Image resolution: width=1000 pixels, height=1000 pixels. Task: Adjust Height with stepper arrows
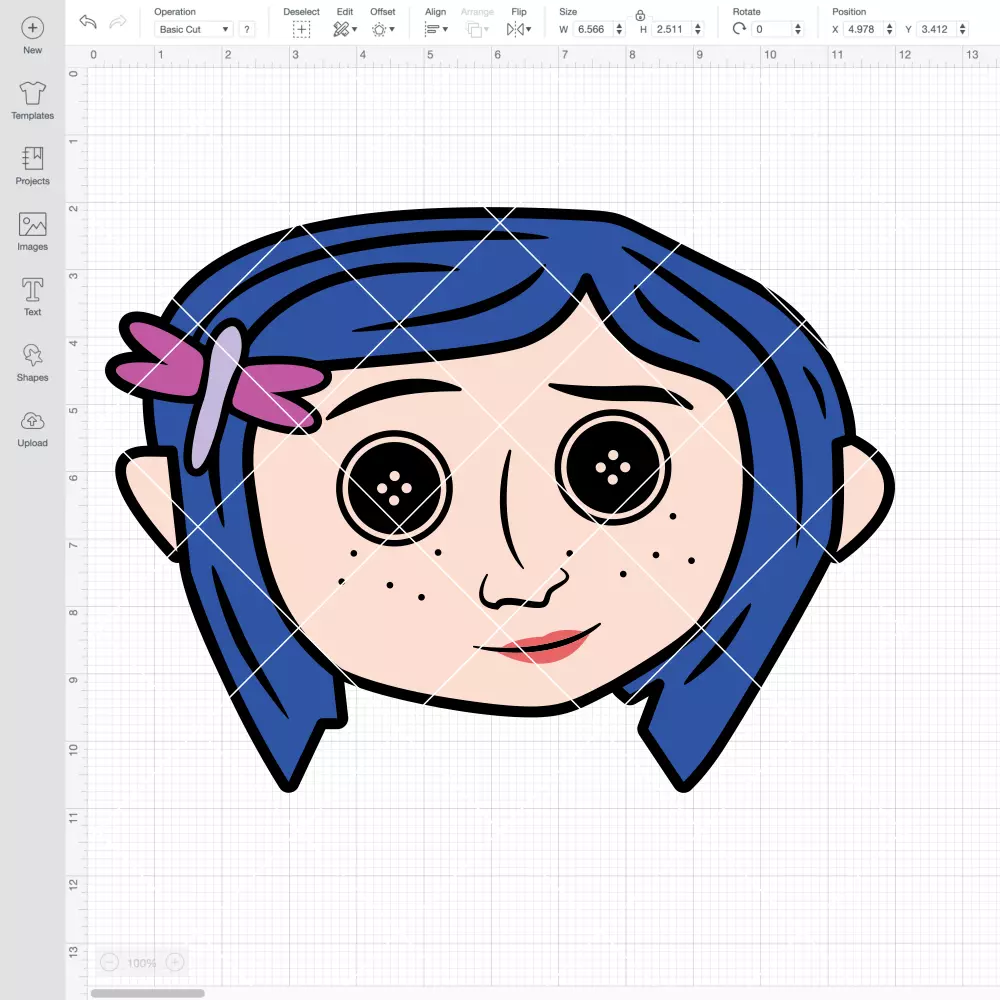(698, 29)
